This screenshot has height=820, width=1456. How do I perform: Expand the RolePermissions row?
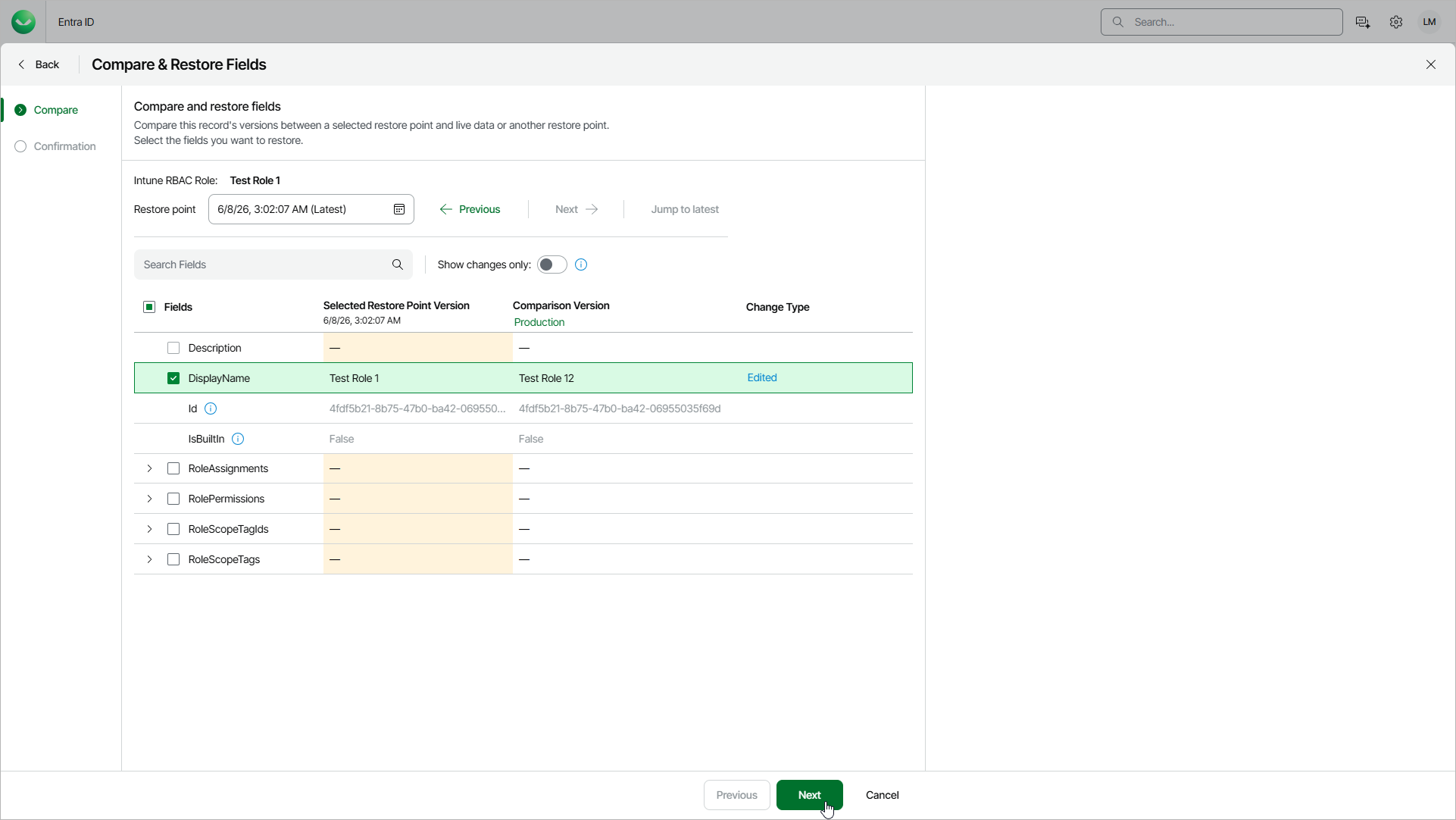pos(149,499)
